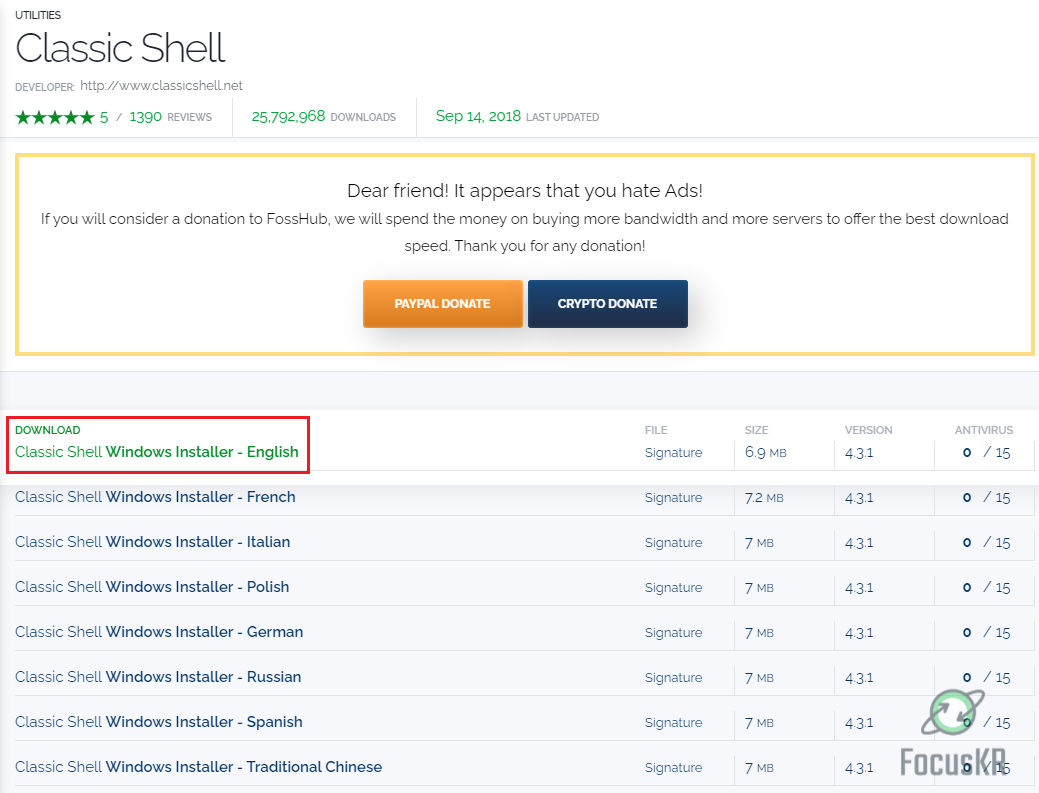The height and width of the screenshot is (793, 1039).
Task: Click the 7.2 MB size of French installer
Action: [764, 498]
